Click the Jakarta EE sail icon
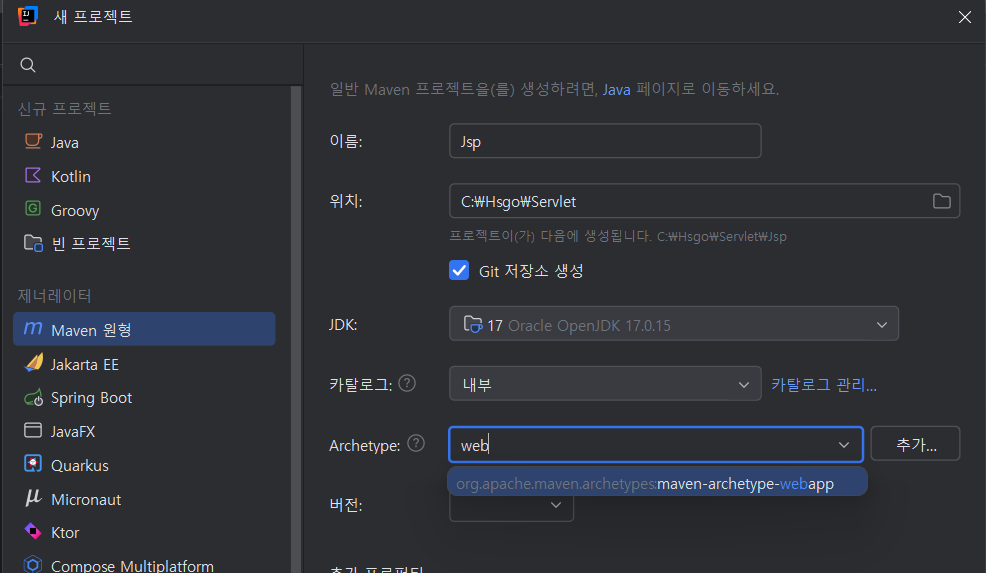Viewport: 986px width, 573px height. (33, 362)
